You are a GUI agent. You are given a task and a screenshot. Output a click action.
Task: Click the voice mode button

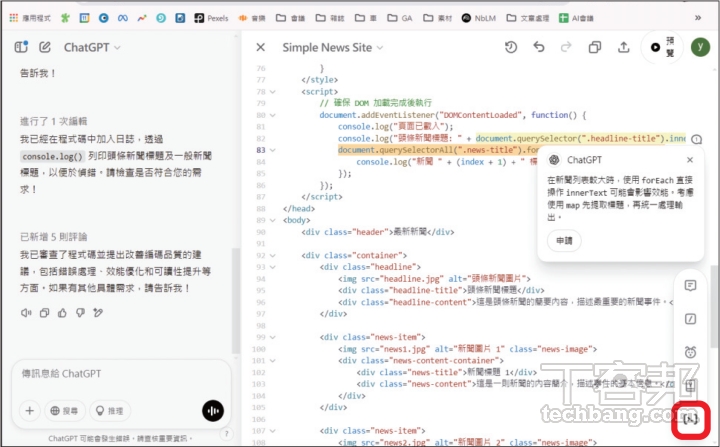[212, 410]
